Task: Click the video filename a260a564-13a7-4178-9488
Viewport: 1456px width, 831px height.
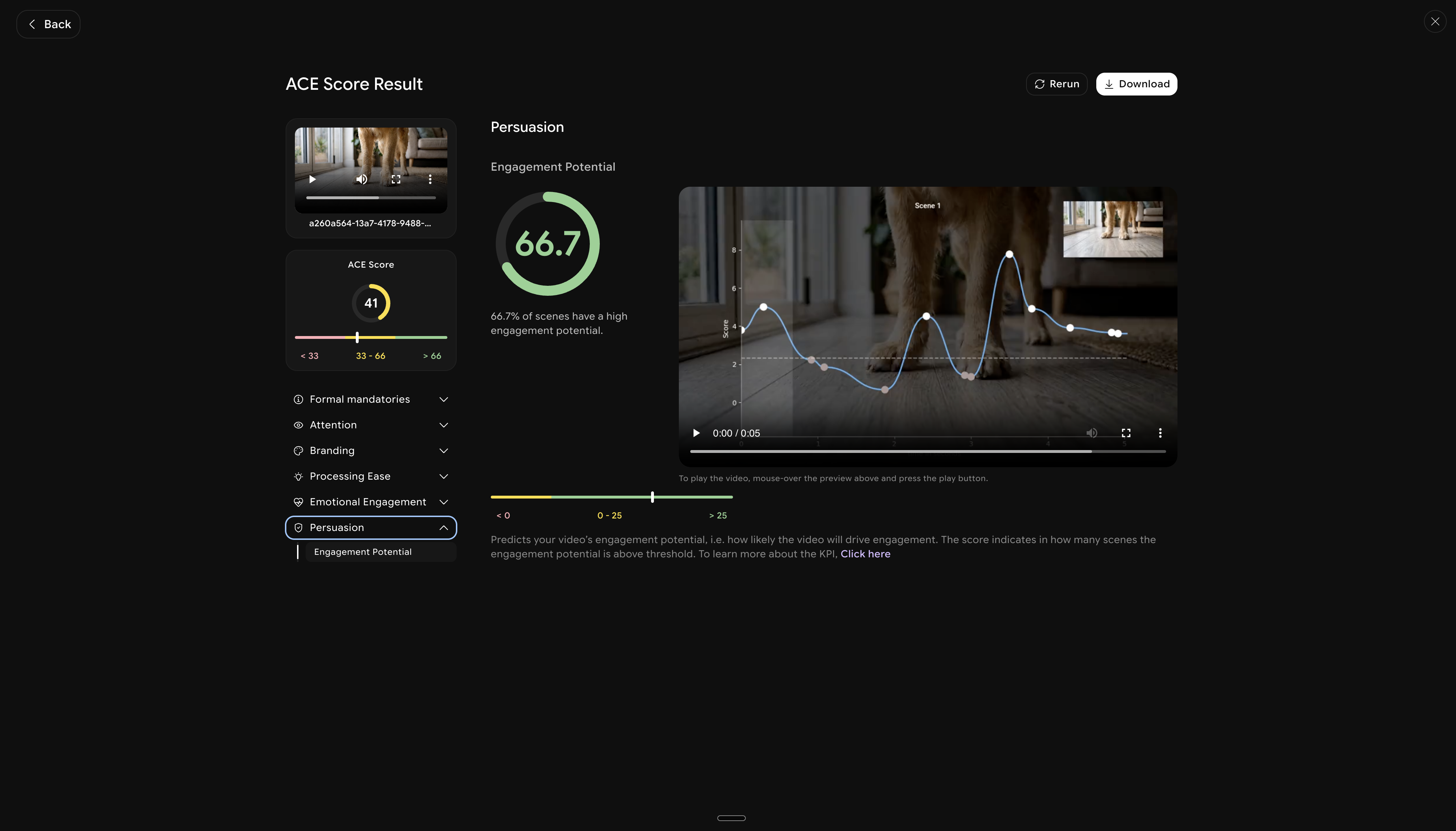Action: (370, 223)
